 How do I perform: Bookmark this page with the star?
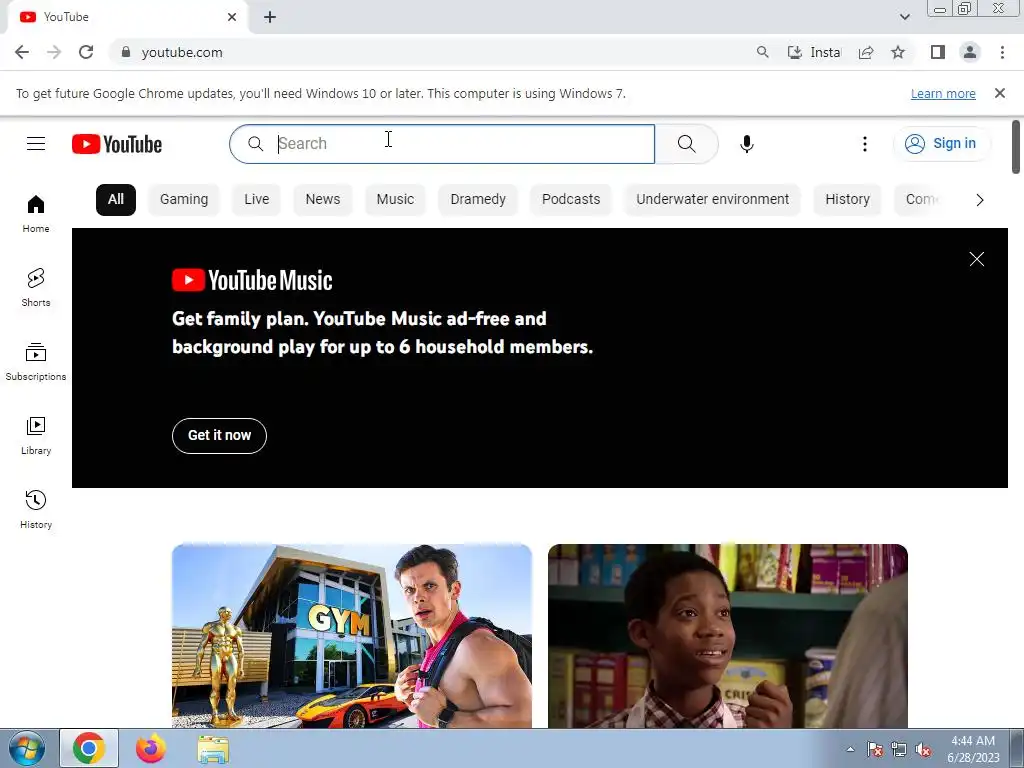pyautogui.click(x=898, y=52)
